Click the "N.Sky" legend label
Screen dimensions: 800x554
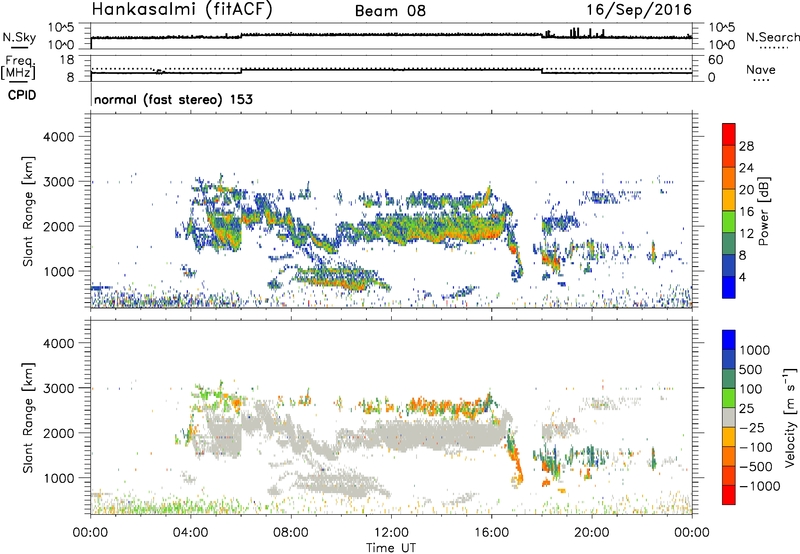click(x=19, y=37)
